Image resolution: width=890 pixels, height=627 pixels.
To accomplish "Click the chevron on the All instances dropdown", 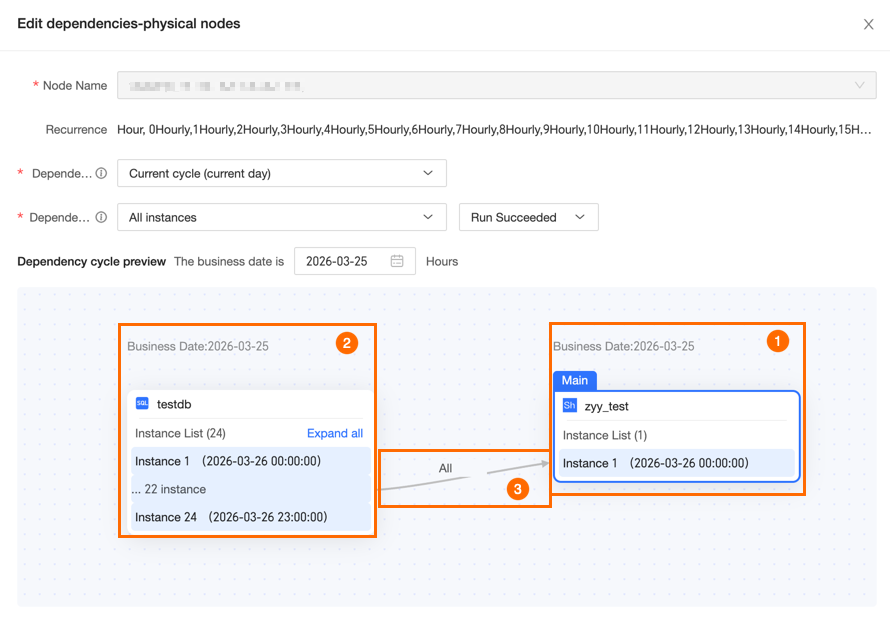I will (x=428, y=217).
